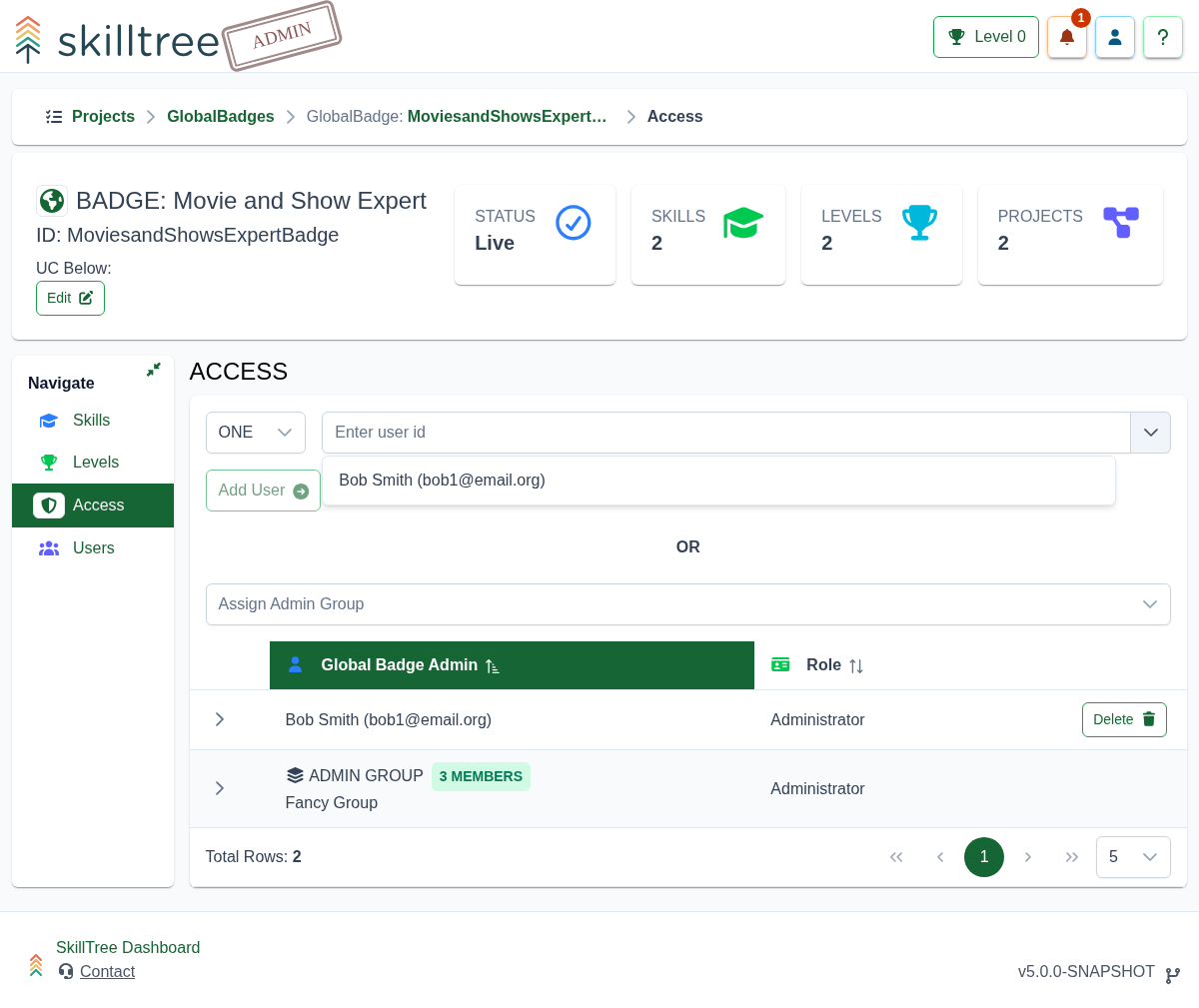Go to GlobalBadges breadcrumb

(x=221, y=117)
